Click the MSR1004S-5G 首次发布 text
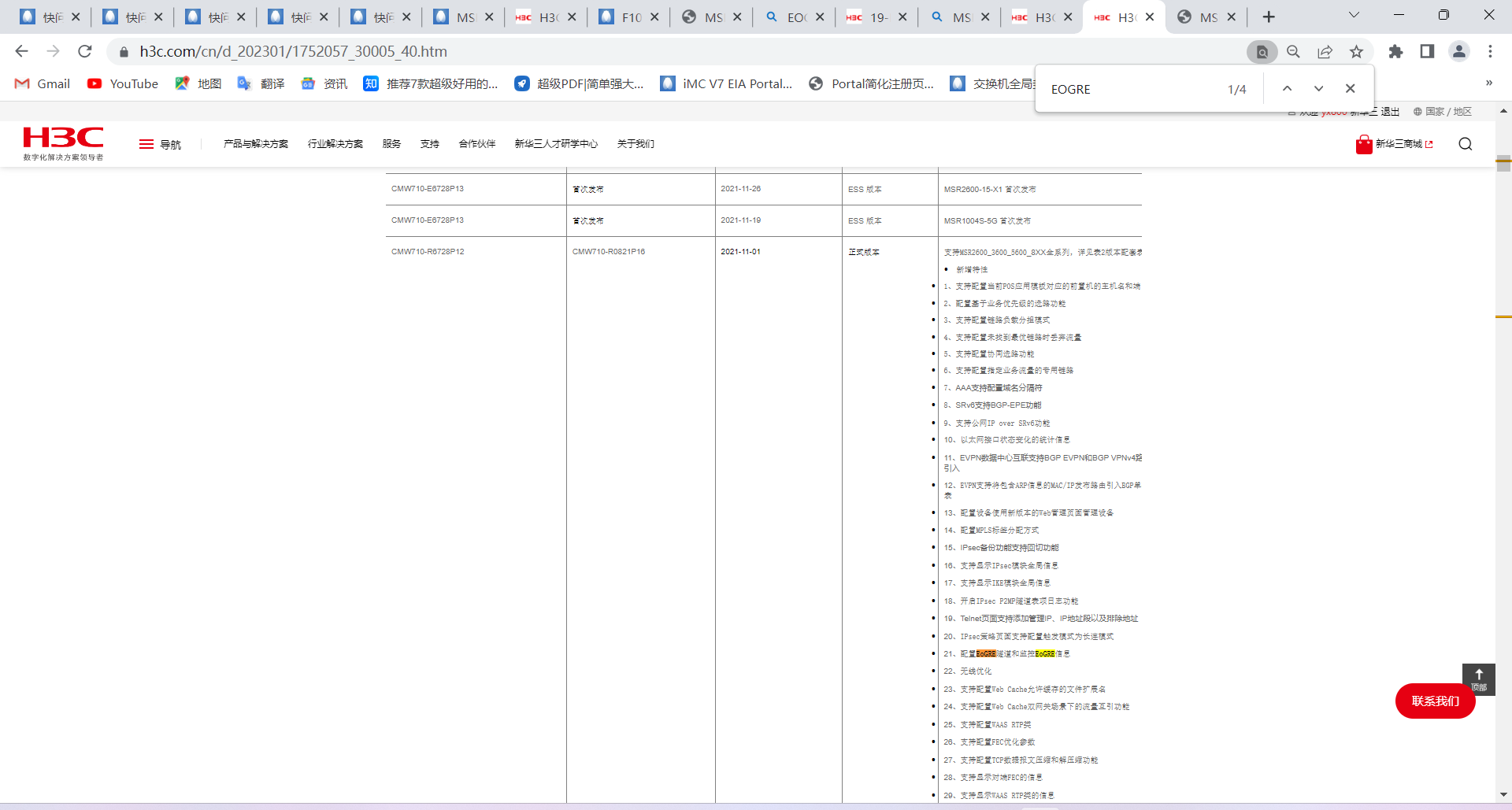The image size is (1512, 810). [x=988, y=220]
